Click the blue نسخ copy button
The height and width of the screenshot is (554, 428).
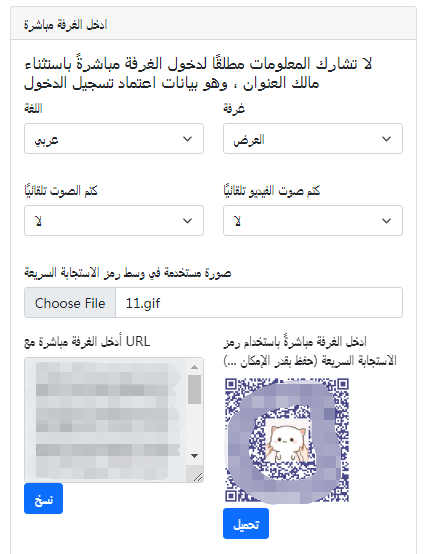click(43, 499)
